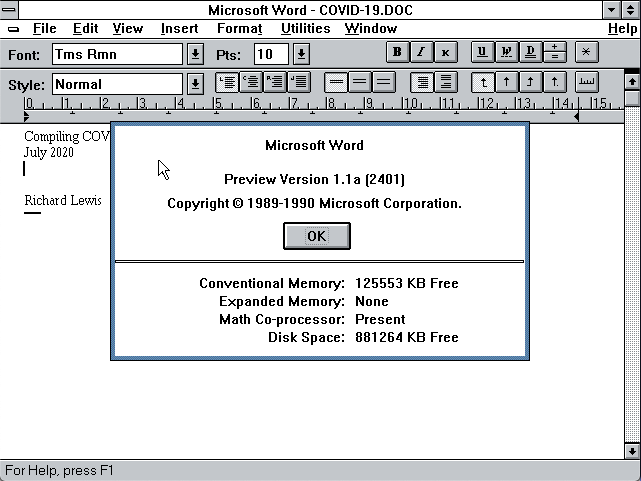This screenshot has height=481, width=641.
Task: Select the right tab stop icon
Action: coord(530,83)
